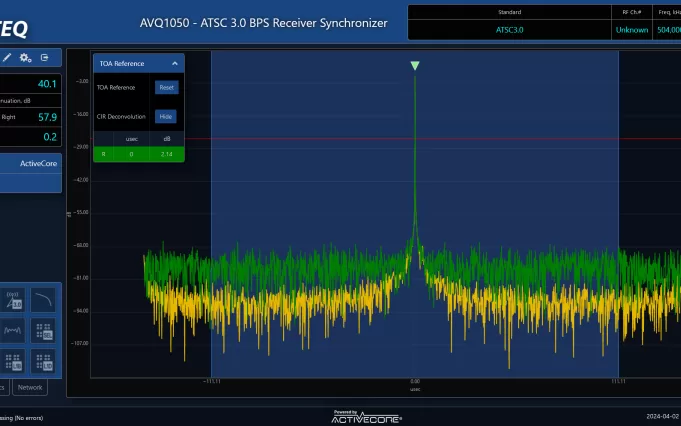Click the -107.00 y-axis label

click(x=80, y=343)
